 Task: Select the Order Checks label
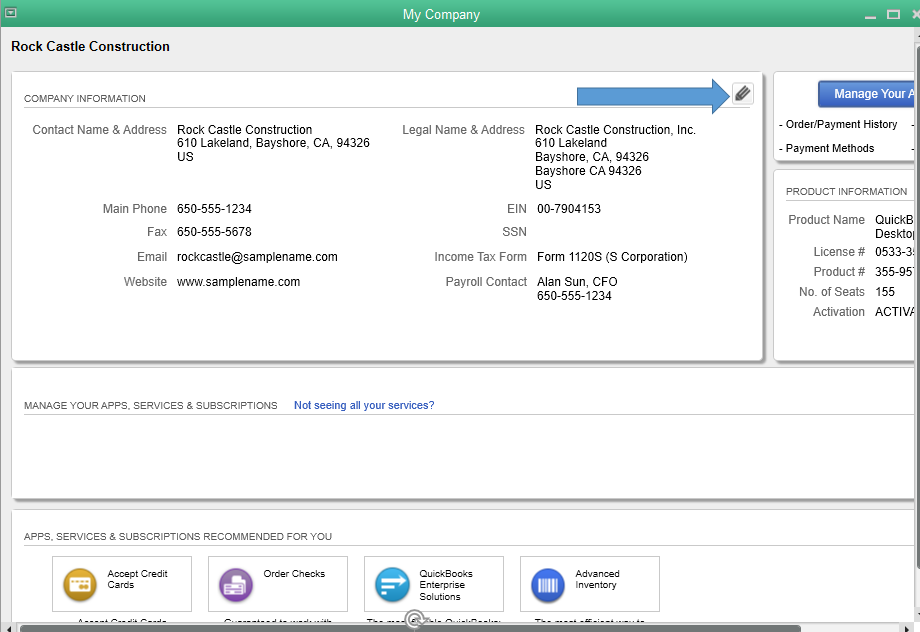pyautogui.click(x=294, y=574)
